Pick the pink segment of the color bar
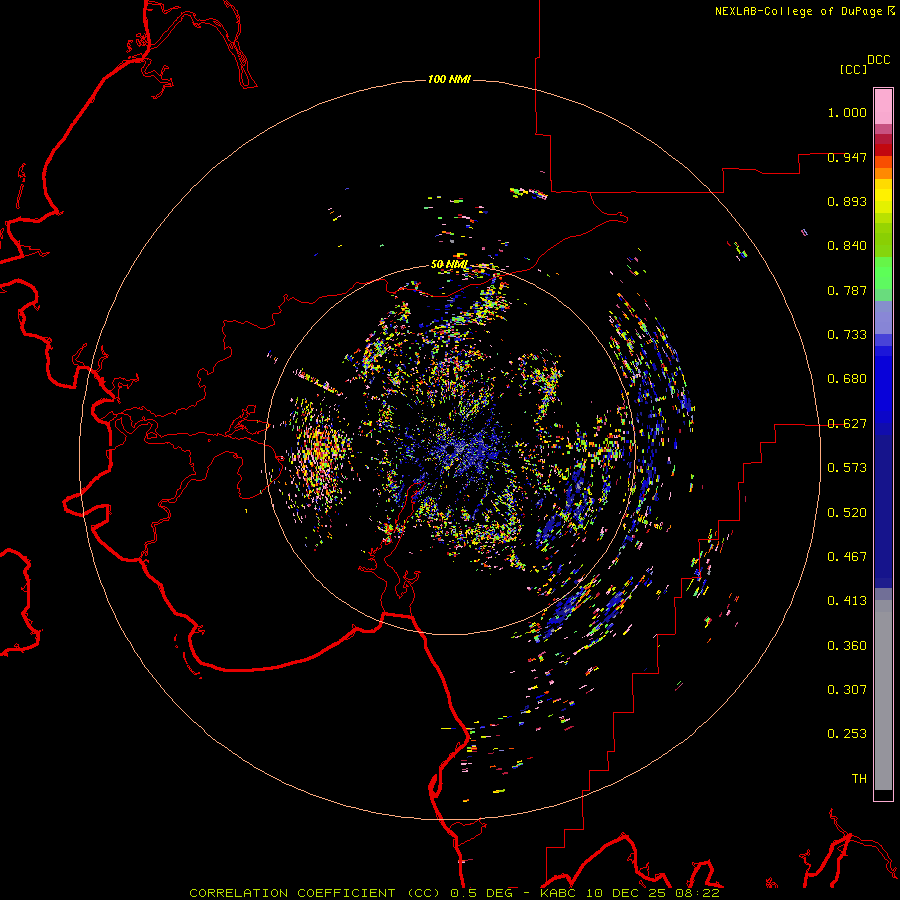Image resolution: width=900 pixels, height=900 pixels. [x=883, y=107]
